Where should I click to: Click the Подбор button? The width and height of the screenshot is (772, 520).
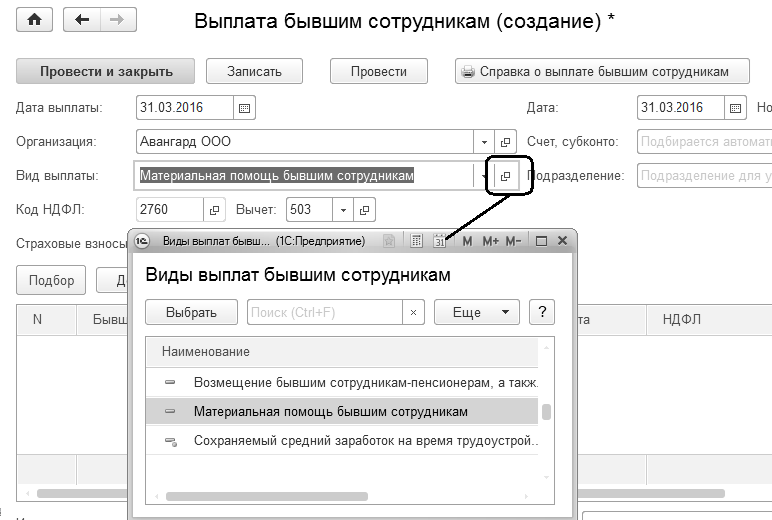point(51,280)
